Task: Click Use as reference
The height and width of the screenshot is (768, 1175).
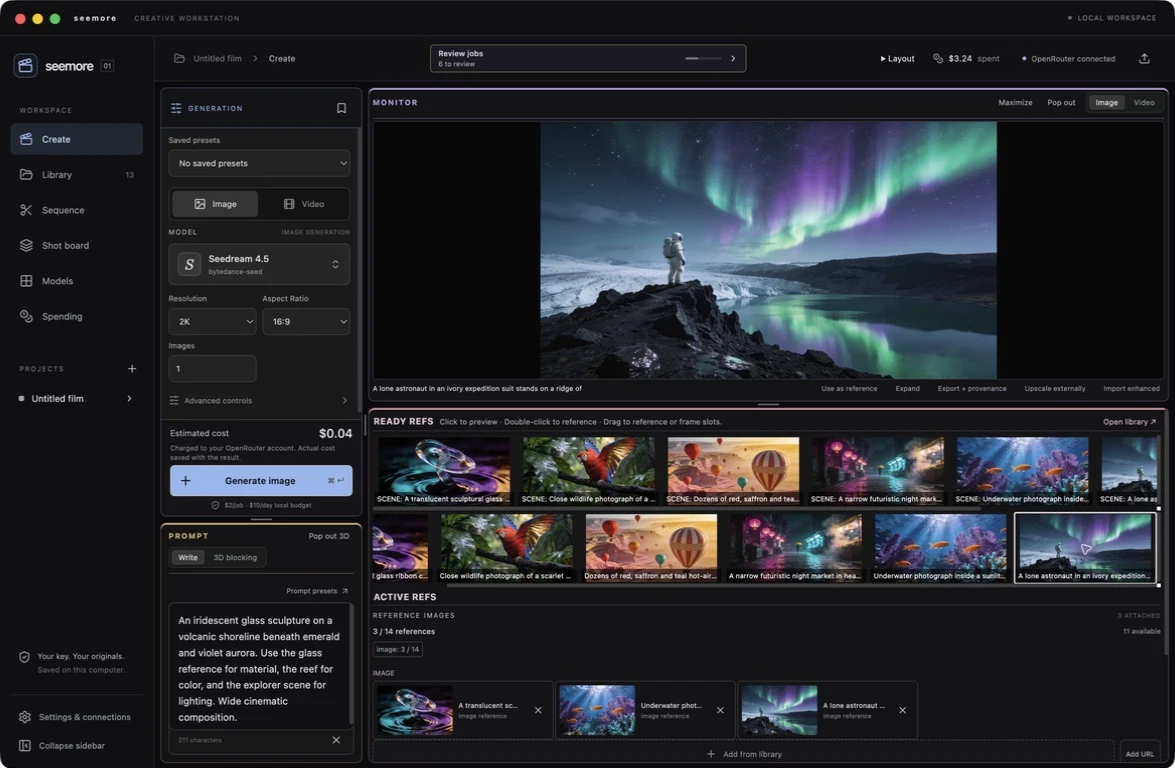Action: point(849,389)
